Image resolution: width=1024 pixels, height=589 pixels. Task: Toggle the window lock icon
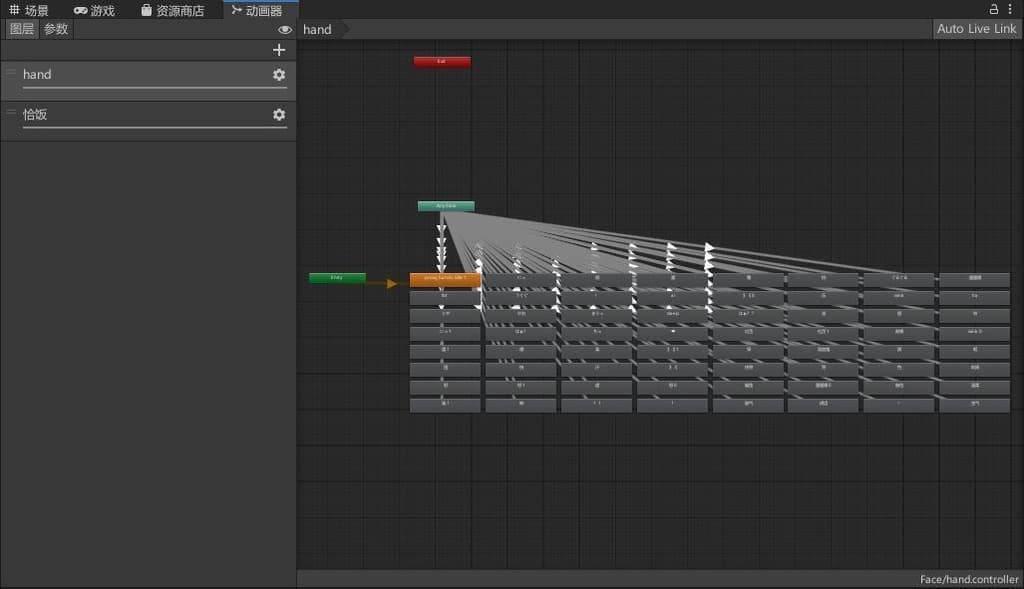point(994,9)
